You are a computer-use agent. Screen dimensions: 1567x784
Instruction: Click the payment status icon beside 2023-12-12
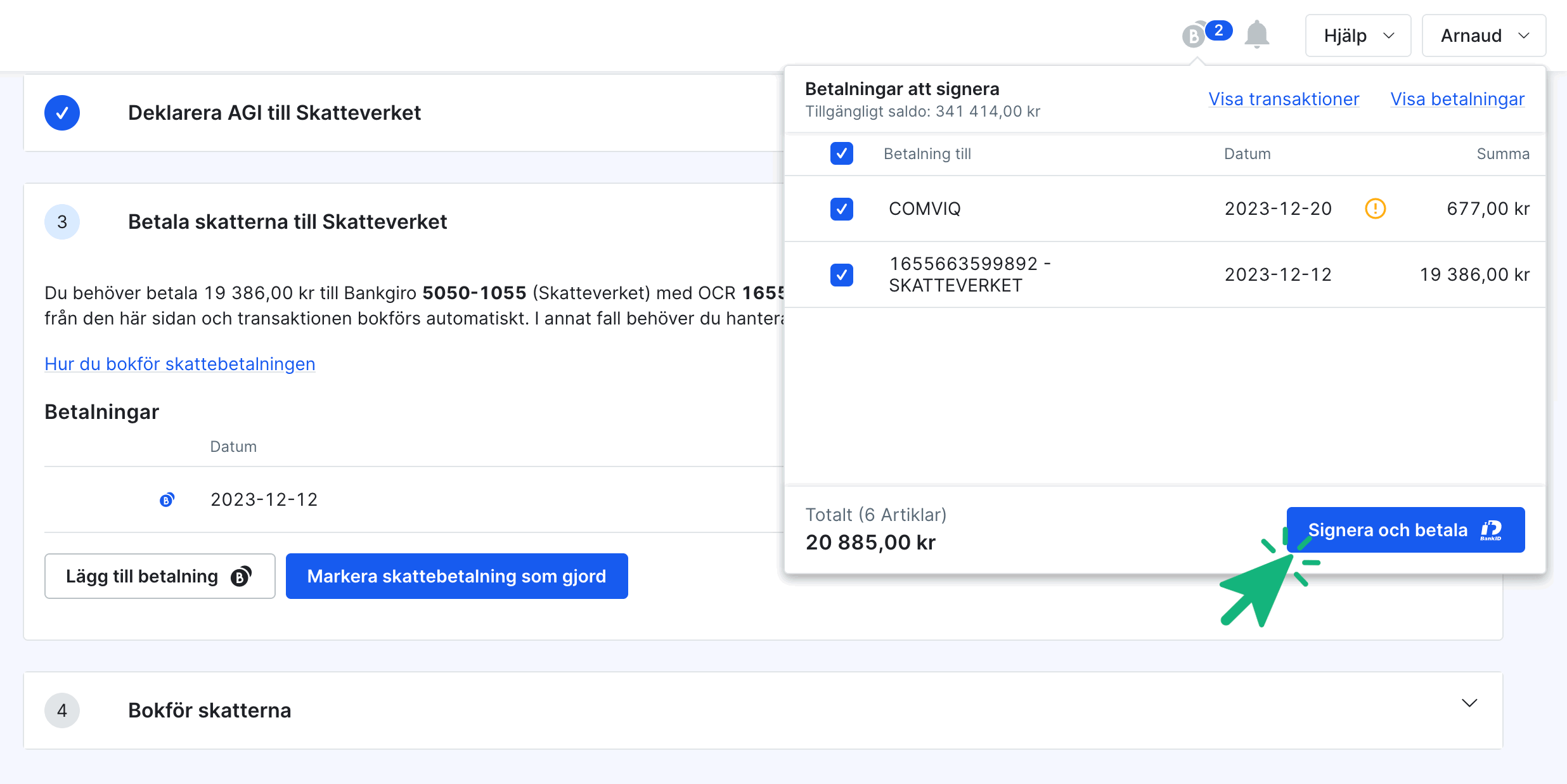(x=167, y=499)
